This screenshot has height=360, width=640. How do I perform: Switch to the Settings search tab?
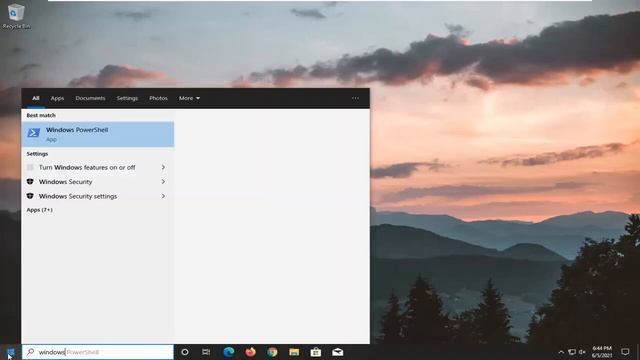[127, 98]
